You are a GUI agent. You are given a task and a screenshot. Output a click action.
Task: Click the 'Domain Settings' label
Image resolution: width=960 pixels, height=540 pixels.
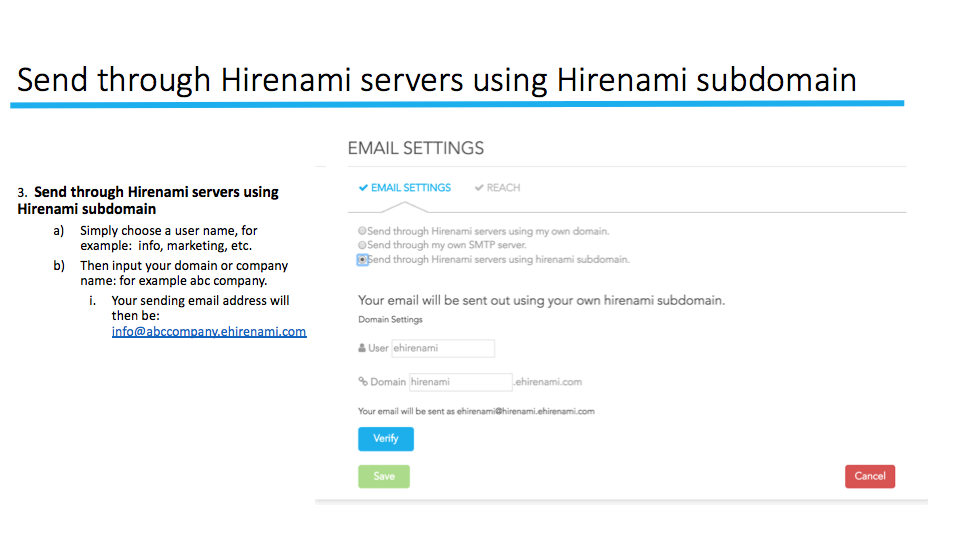coord(390,320)
